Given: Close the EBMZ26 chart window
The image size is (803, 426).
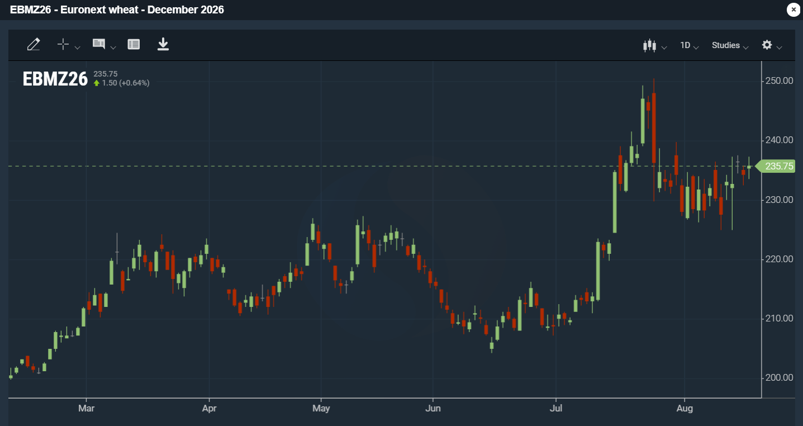Looking at the screenshot, I should [793, 9].
